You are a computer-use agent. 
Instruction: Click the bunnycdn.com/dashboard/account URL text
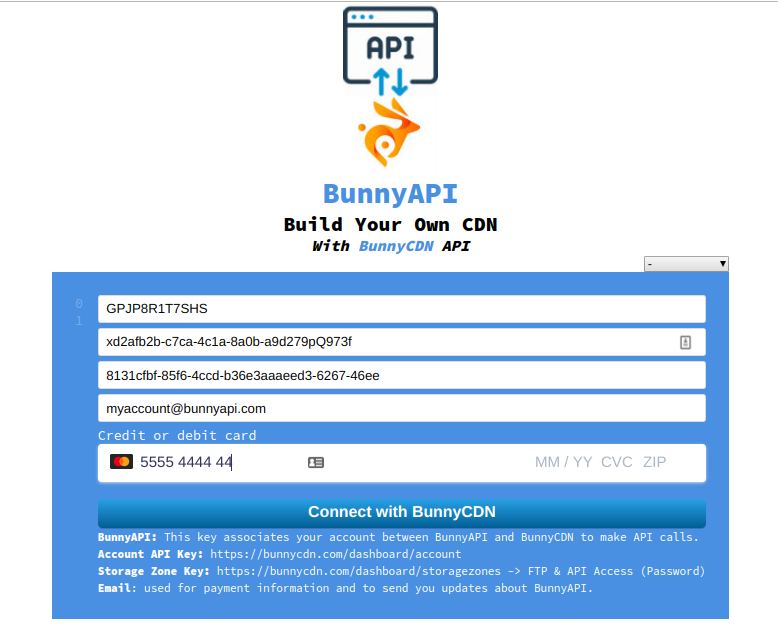[335, 554]
